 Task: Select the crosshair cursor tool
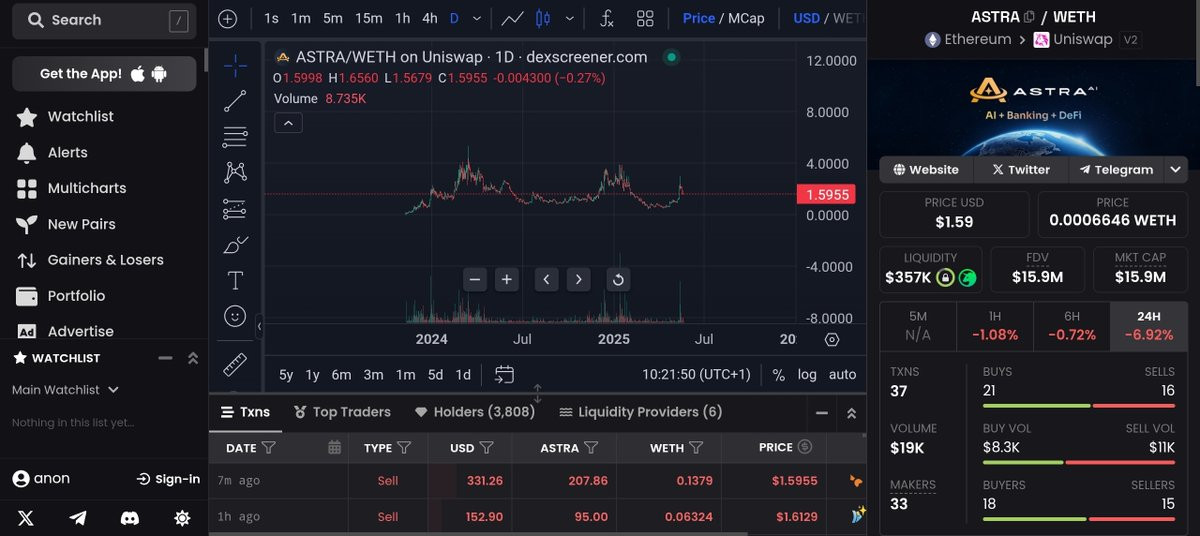tap(235, 66)
